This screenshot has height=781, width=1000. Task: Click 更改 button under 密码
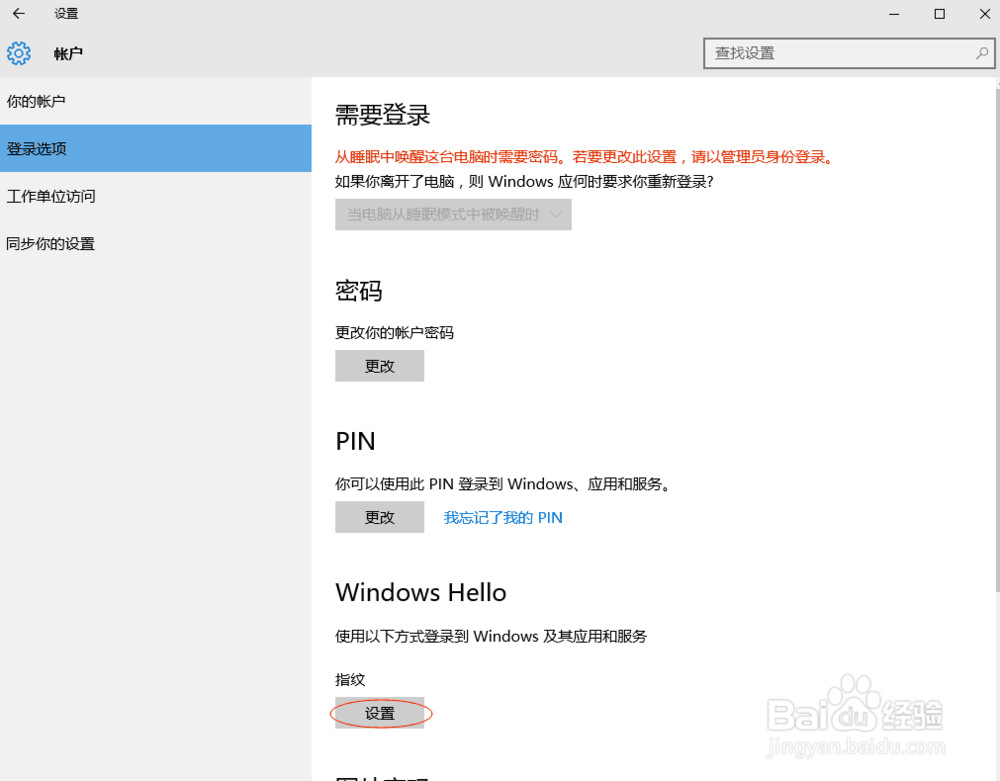pos(379,366)
